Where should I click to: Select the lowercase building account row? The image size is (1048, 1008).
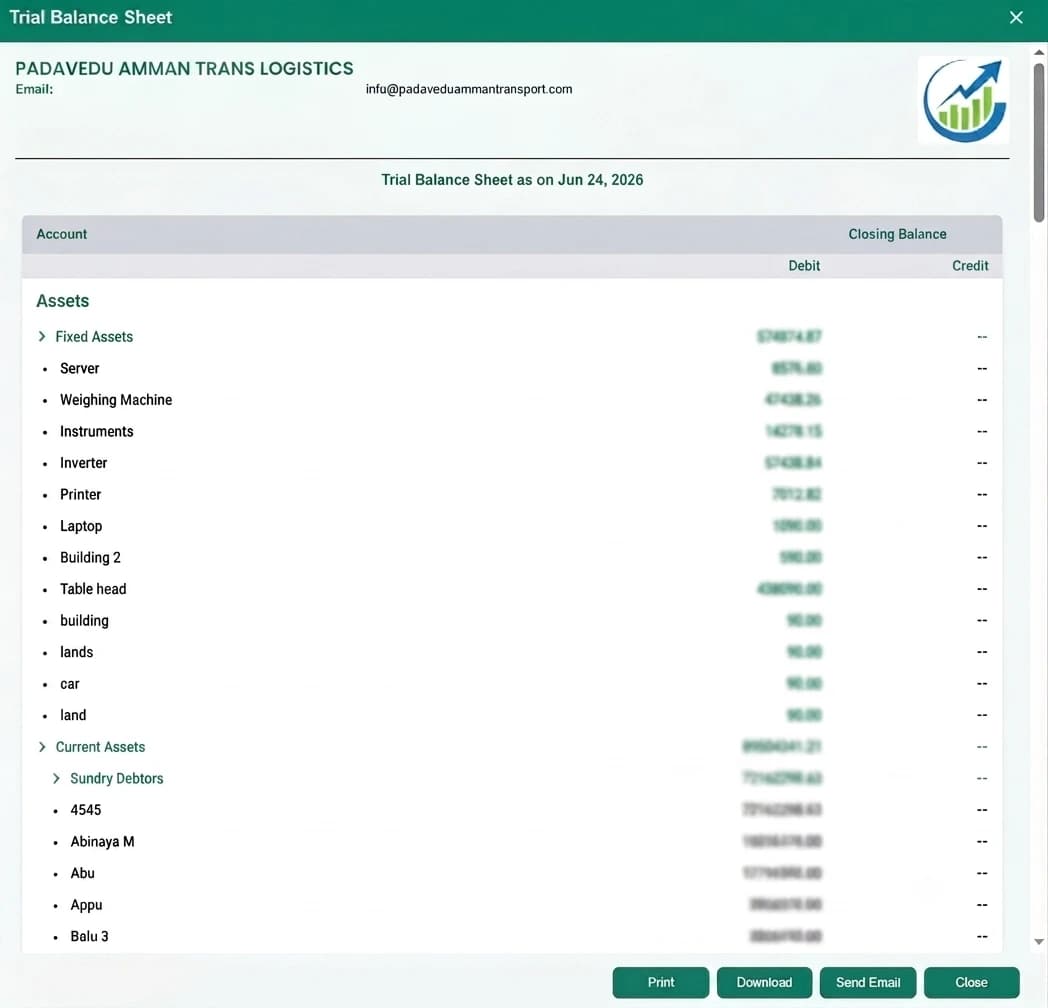pyautogui.click(x=512, y=620)
